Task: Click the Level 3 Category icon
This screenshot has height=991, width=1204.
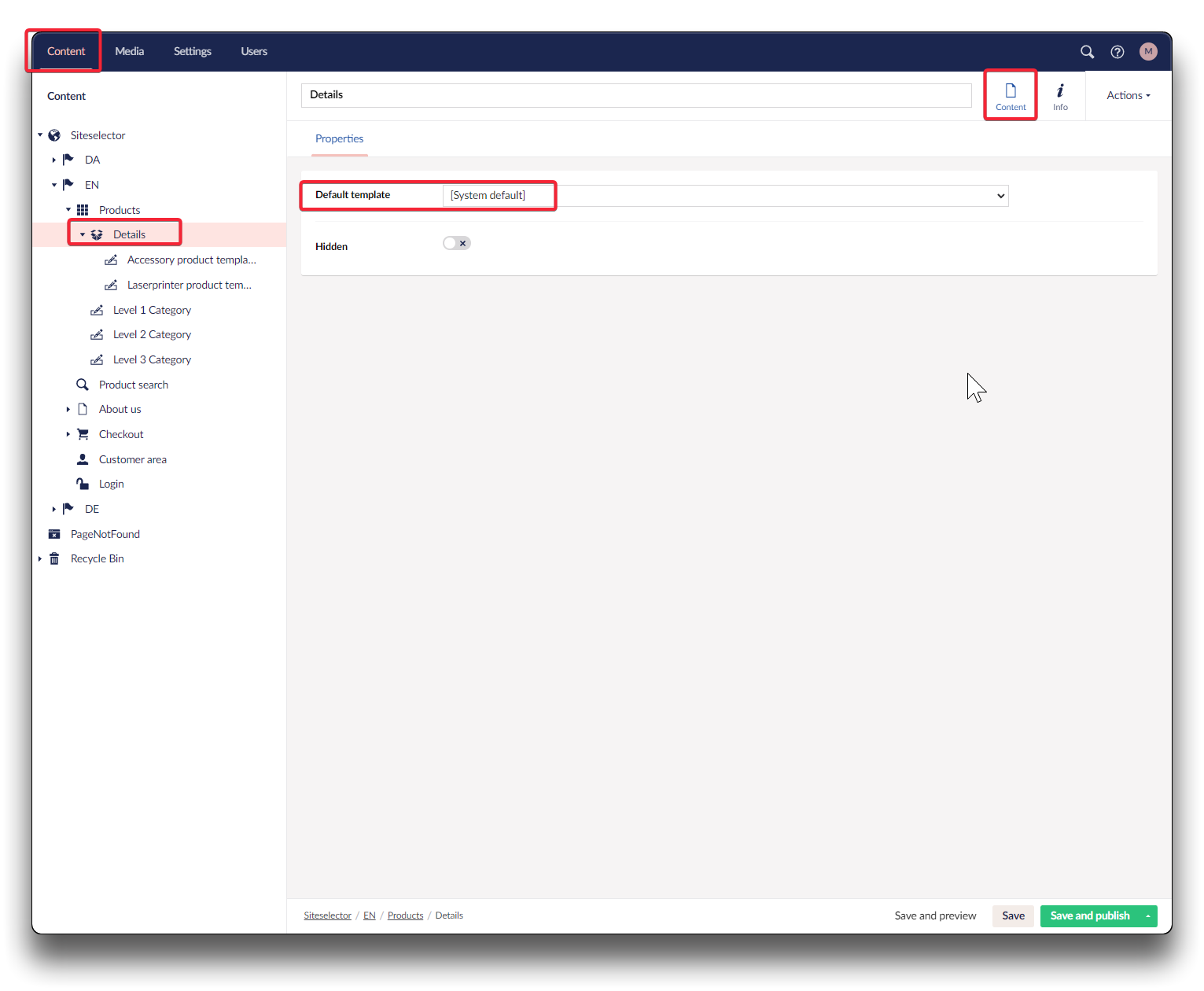Action: click(x=97, y=359)
